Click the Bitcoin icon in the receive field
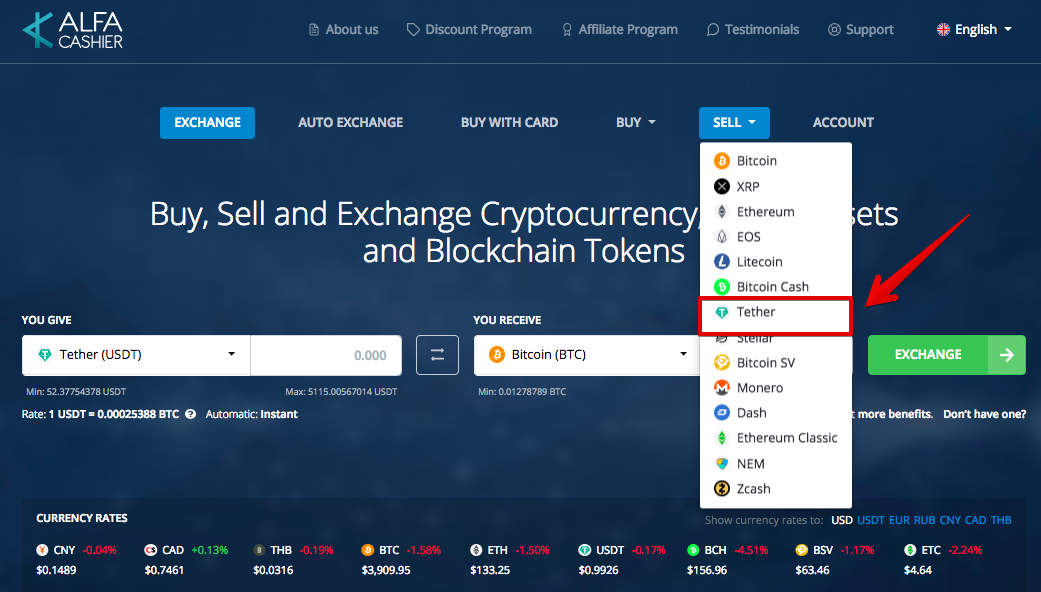 tap(497, 355)
